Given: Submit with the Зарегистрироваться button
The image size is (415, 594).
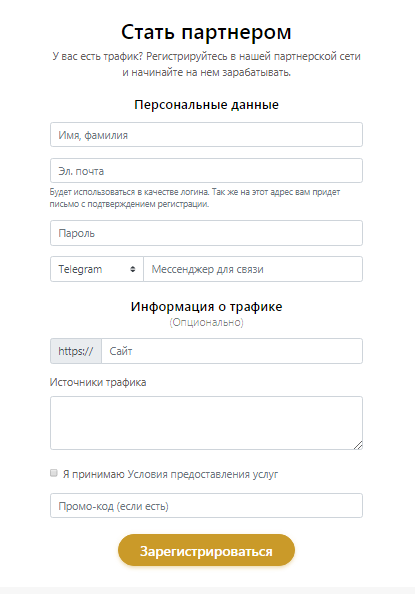Looking at the screenshot, I should pos(206,550).
